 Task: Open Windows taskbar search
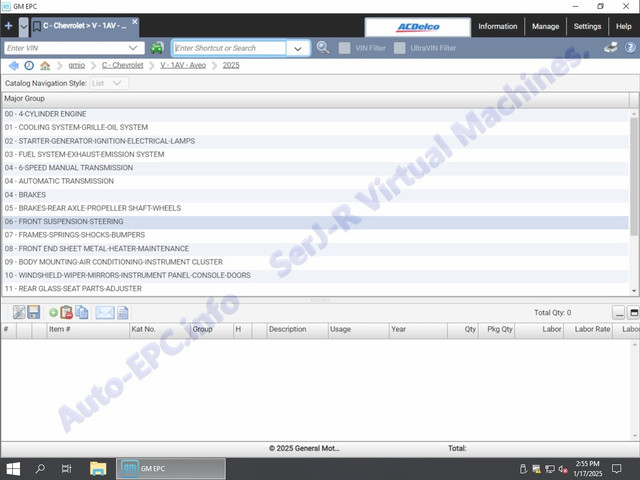(x=40, y=469)
